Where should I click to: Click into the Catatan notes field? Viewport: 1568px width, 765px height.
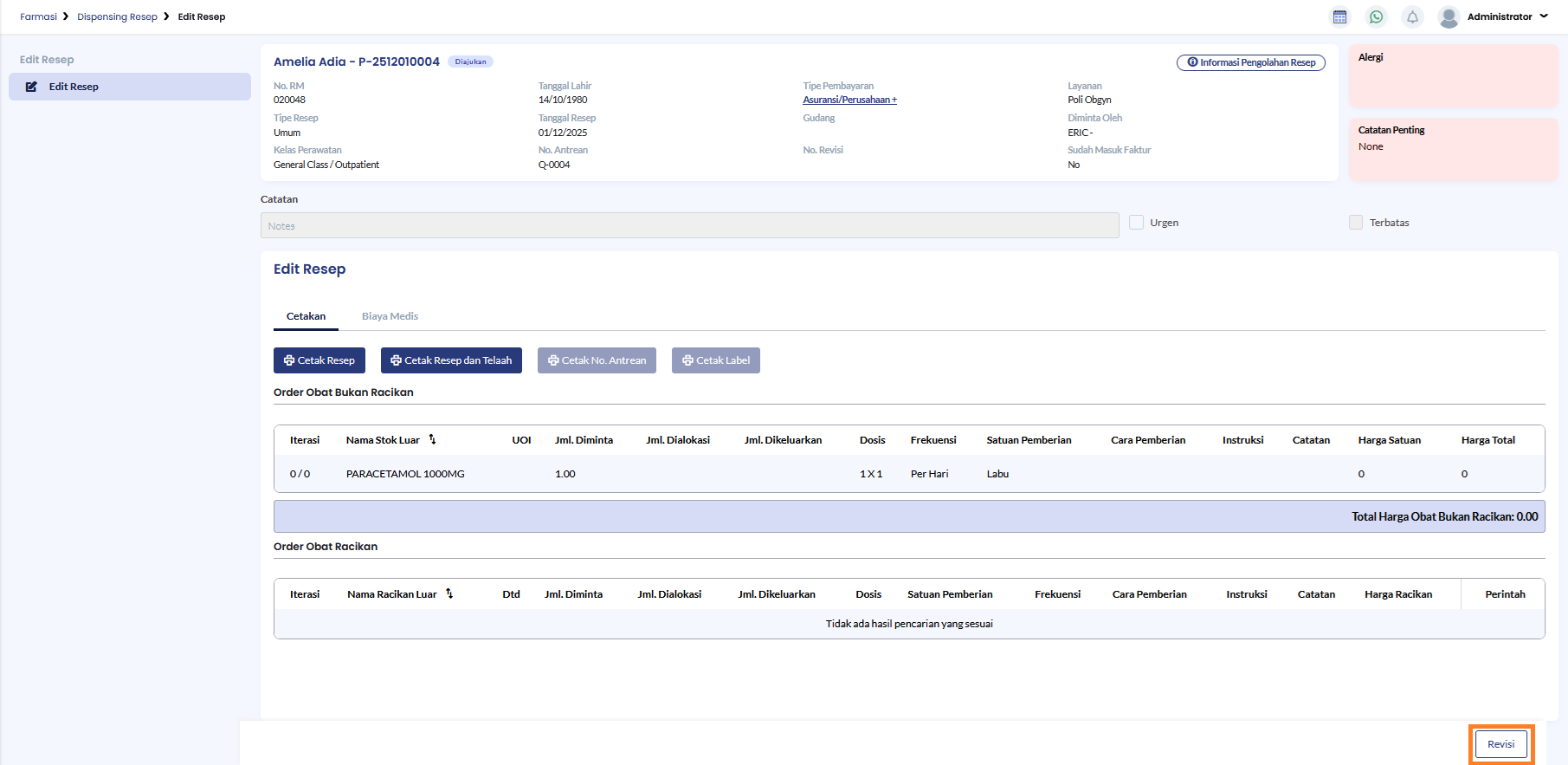coord(689,225)
